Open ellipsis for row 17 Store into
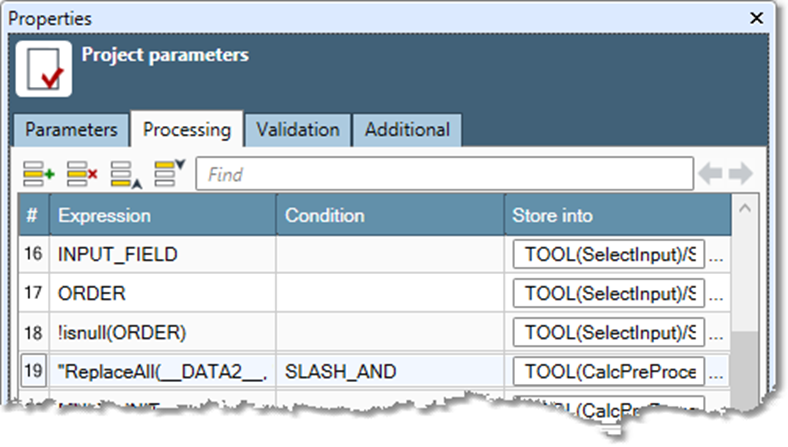The height and width of the screenshot is (447, 788). pos(716,294)
